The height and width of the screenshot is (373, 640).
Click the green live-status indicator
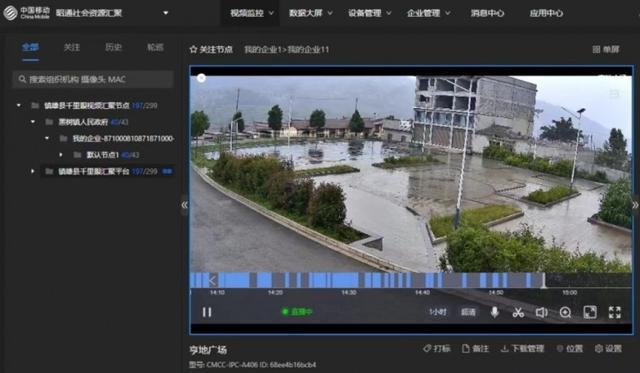pyautogui.click(x=297, y=312)
